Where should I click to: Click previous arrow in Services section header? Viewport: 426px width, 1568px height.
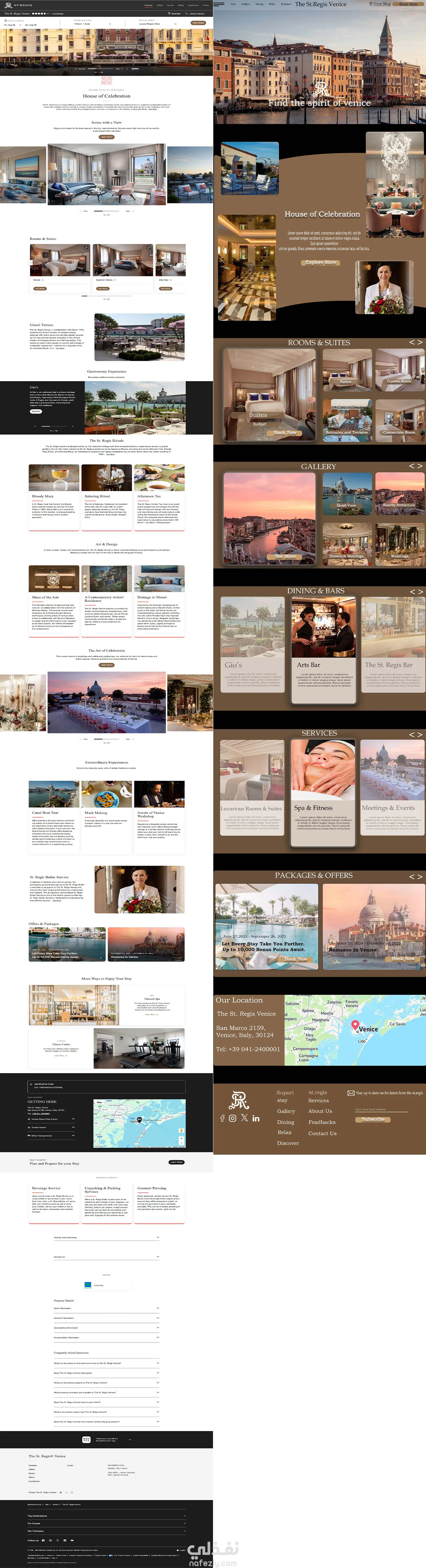tap(412, 735)
